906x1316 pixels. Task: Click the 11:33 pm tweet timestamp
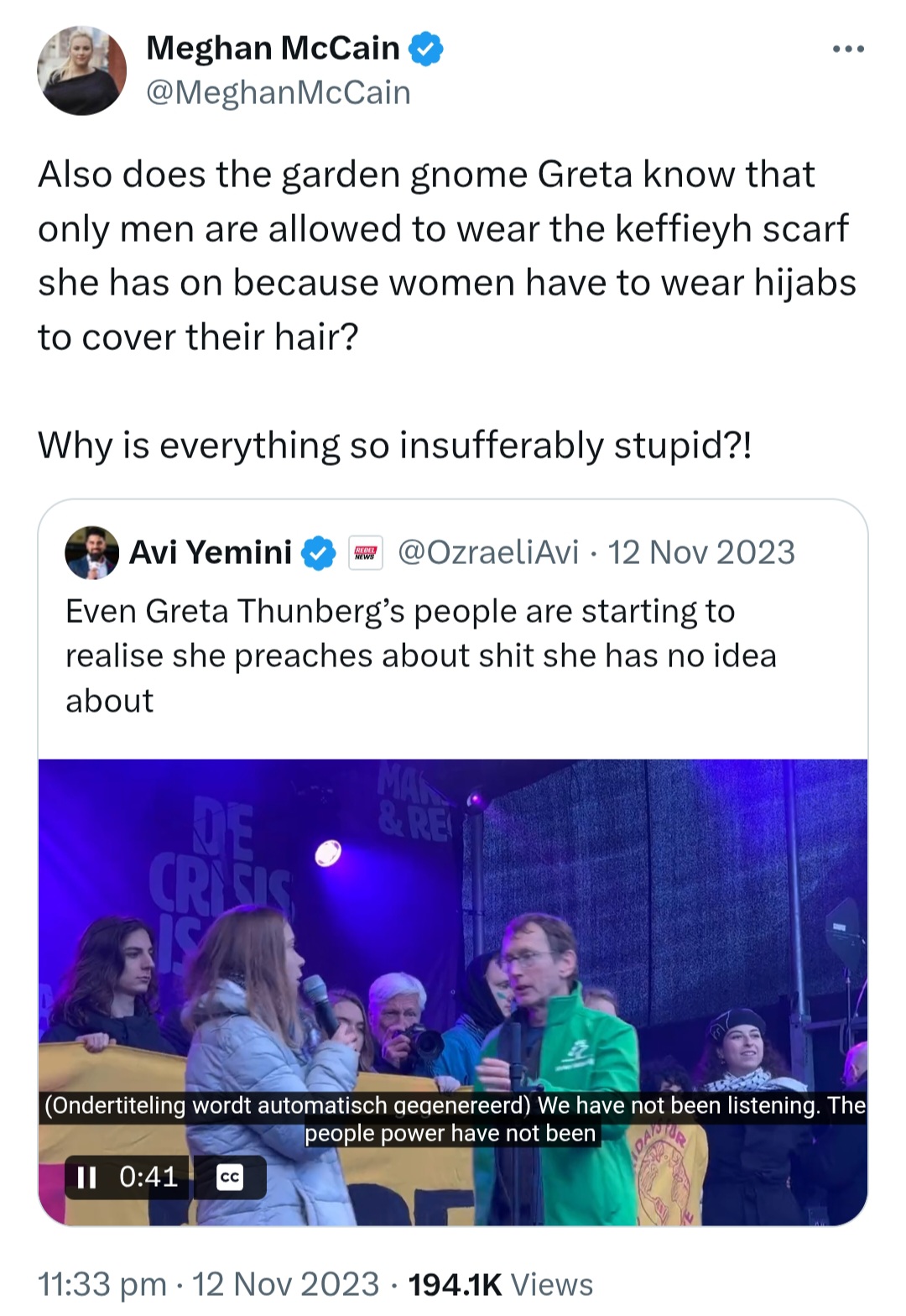(x=102, y=1284)
